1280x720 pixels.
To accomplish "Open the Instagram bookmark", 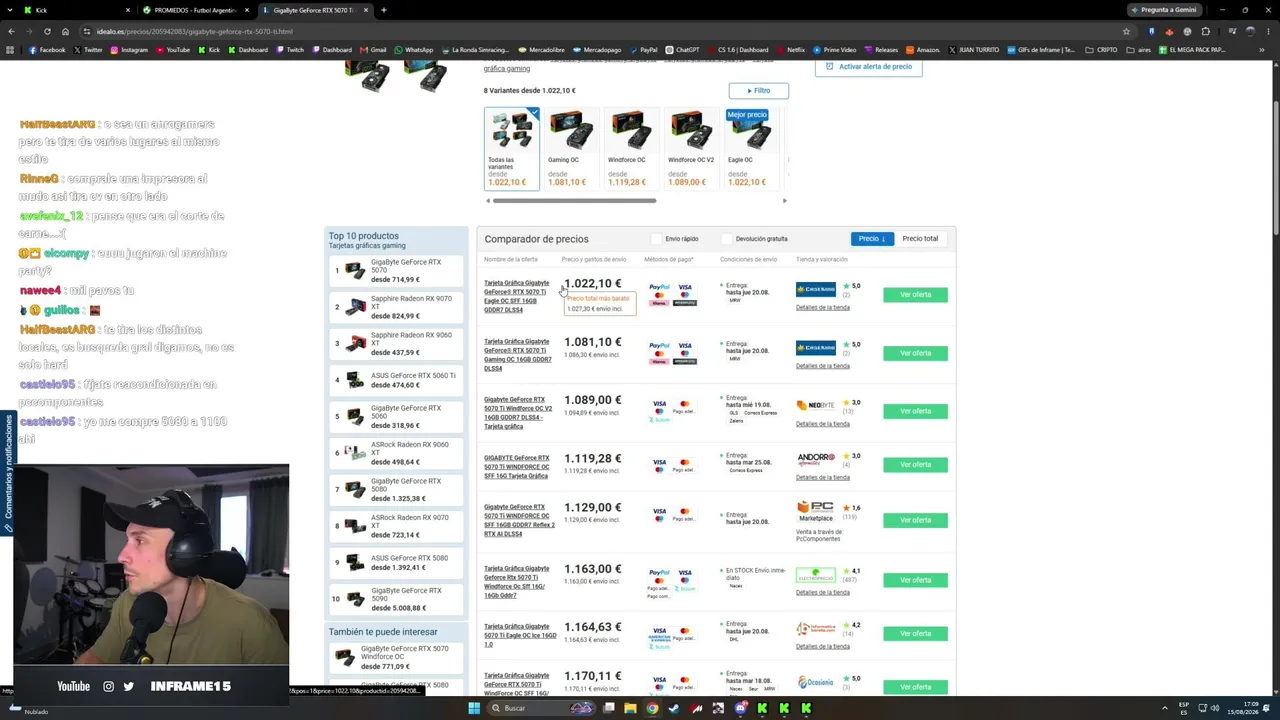I will pos(129,50).
